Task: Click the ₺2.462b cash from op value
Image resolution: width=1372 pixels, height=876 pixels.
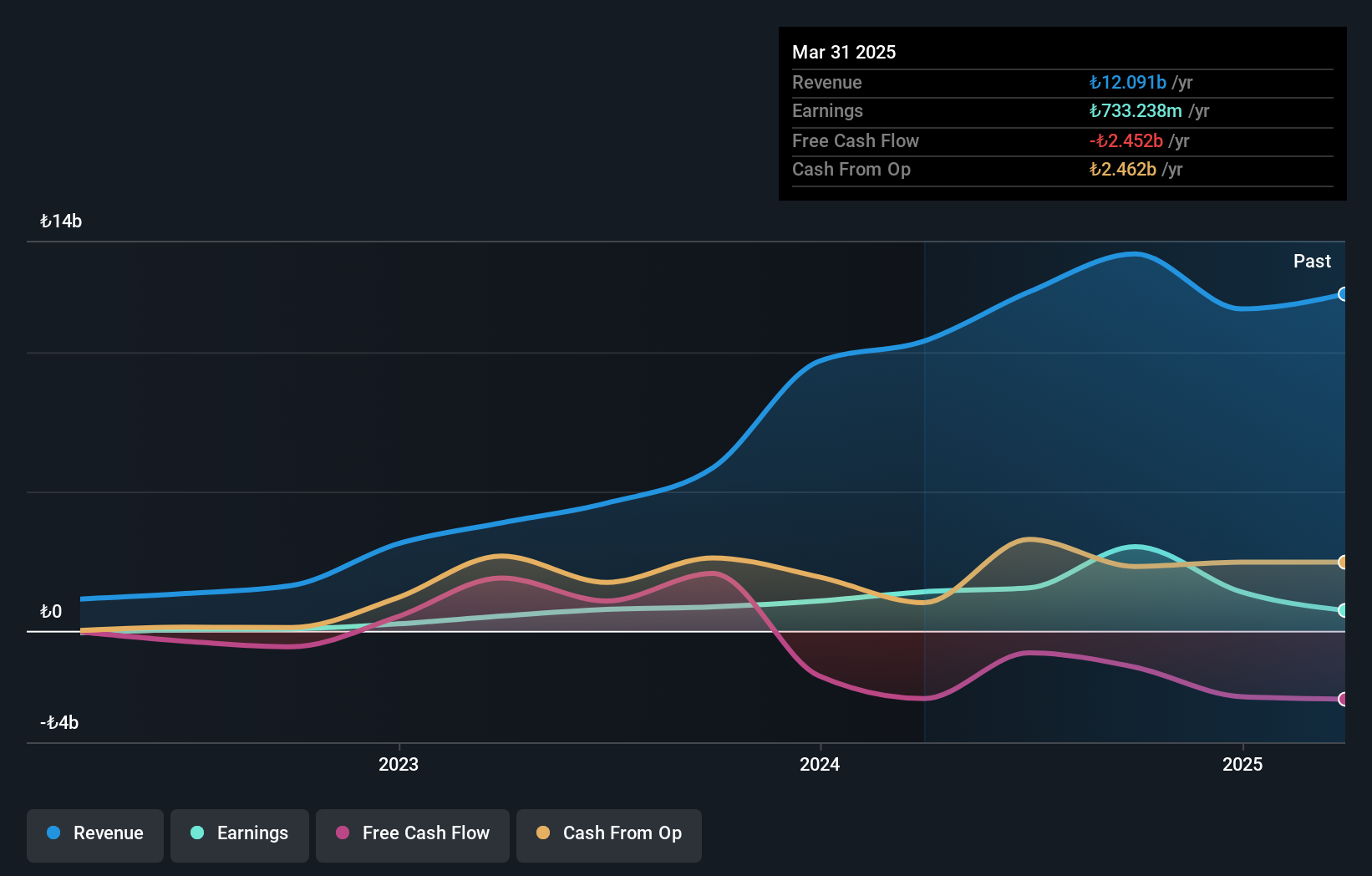Action: [x=1123, y=170]
